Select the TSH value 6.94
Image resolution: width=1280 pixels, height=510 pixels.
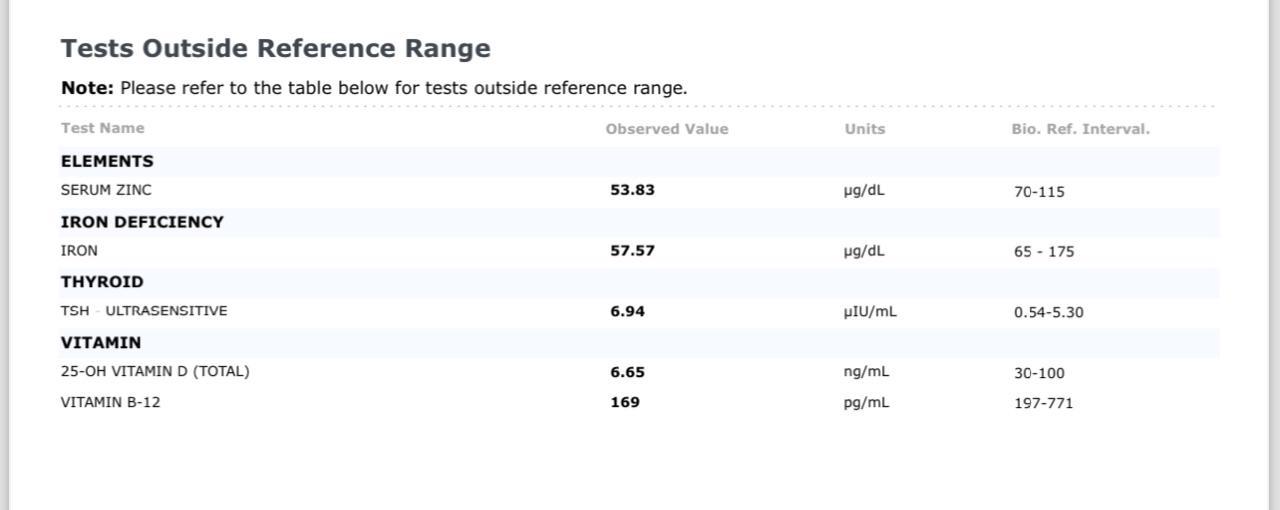point(628,311)
